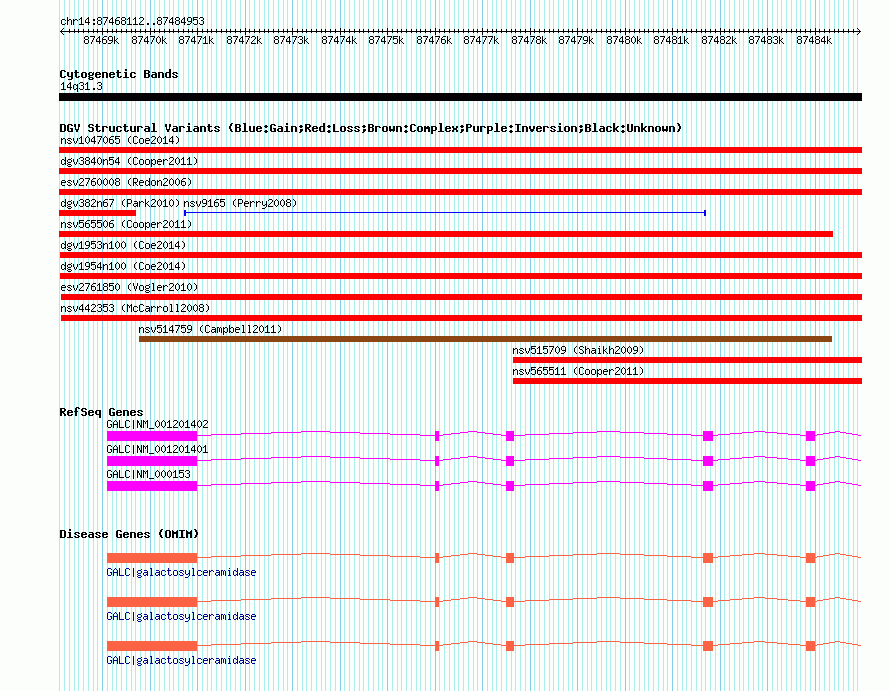Open variant nsv514759 (Campbell2011) label
890x691 pixels.
(210, 329)
